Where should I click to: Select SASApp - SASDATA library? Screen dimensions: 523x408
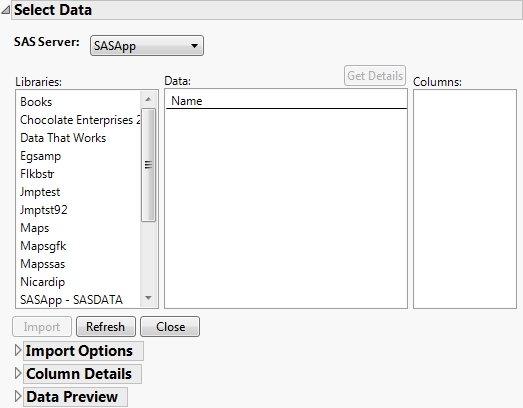(71, 300)
